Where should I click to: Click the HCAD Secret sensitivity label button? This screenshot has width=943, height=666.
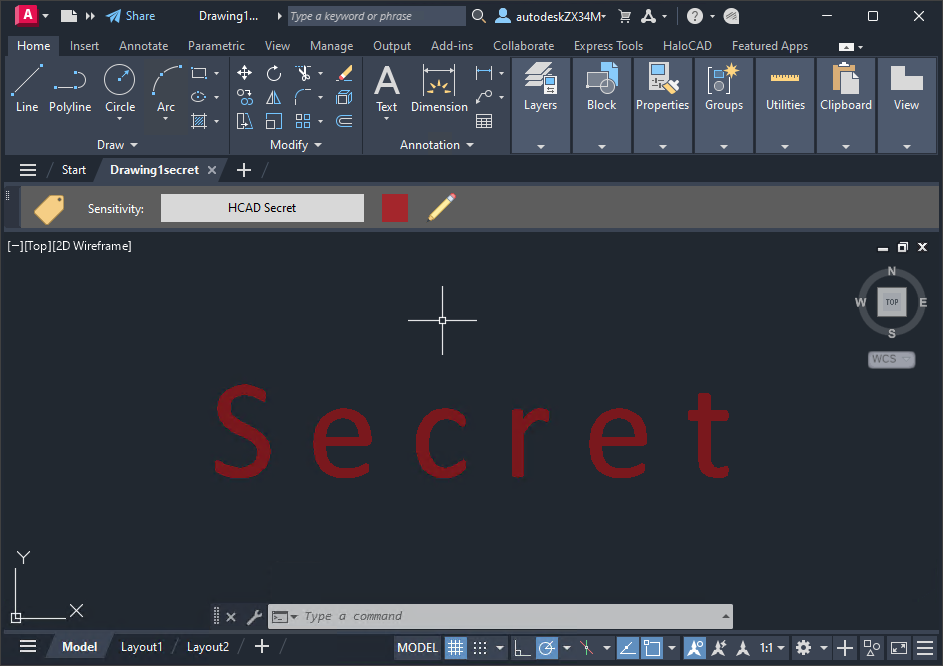262,208
